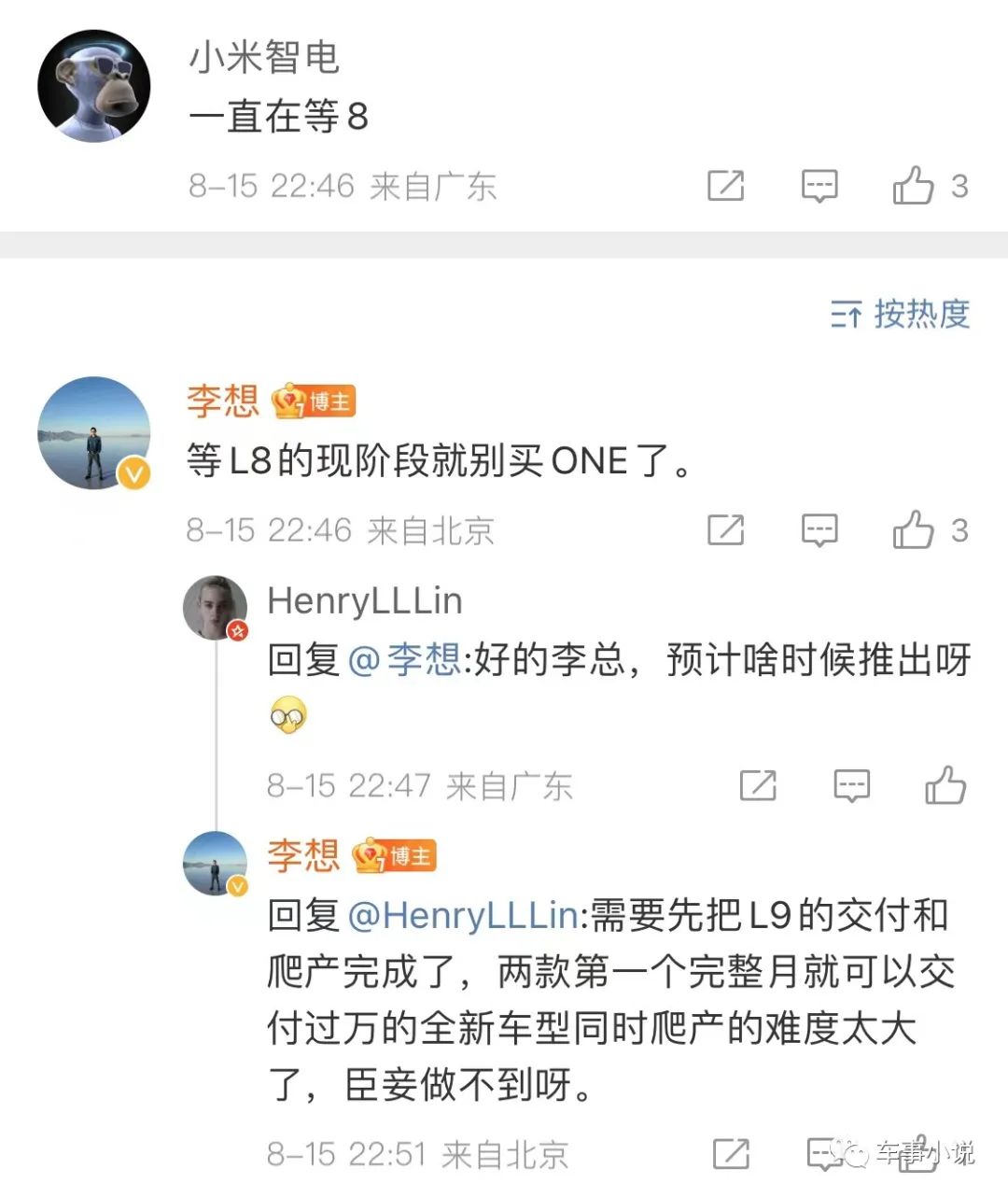The width and height of the screenshot is (1008, 1197).
Task: Reply to 小米智电's comment via comment icon
Action: (819, 186)
